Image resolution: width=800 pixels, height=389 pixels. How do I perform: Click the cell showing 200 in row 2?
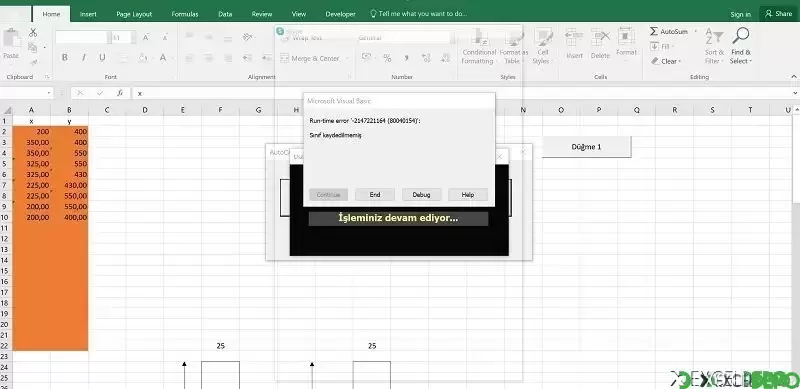pyautogui.click(x=32, y=131)
